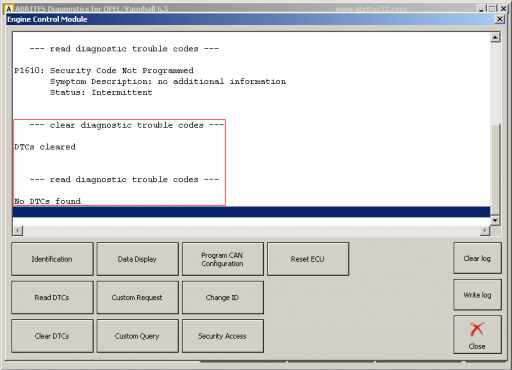Click the 'Symptom Description' log line

pyautogui.click(x=168, y=82)
